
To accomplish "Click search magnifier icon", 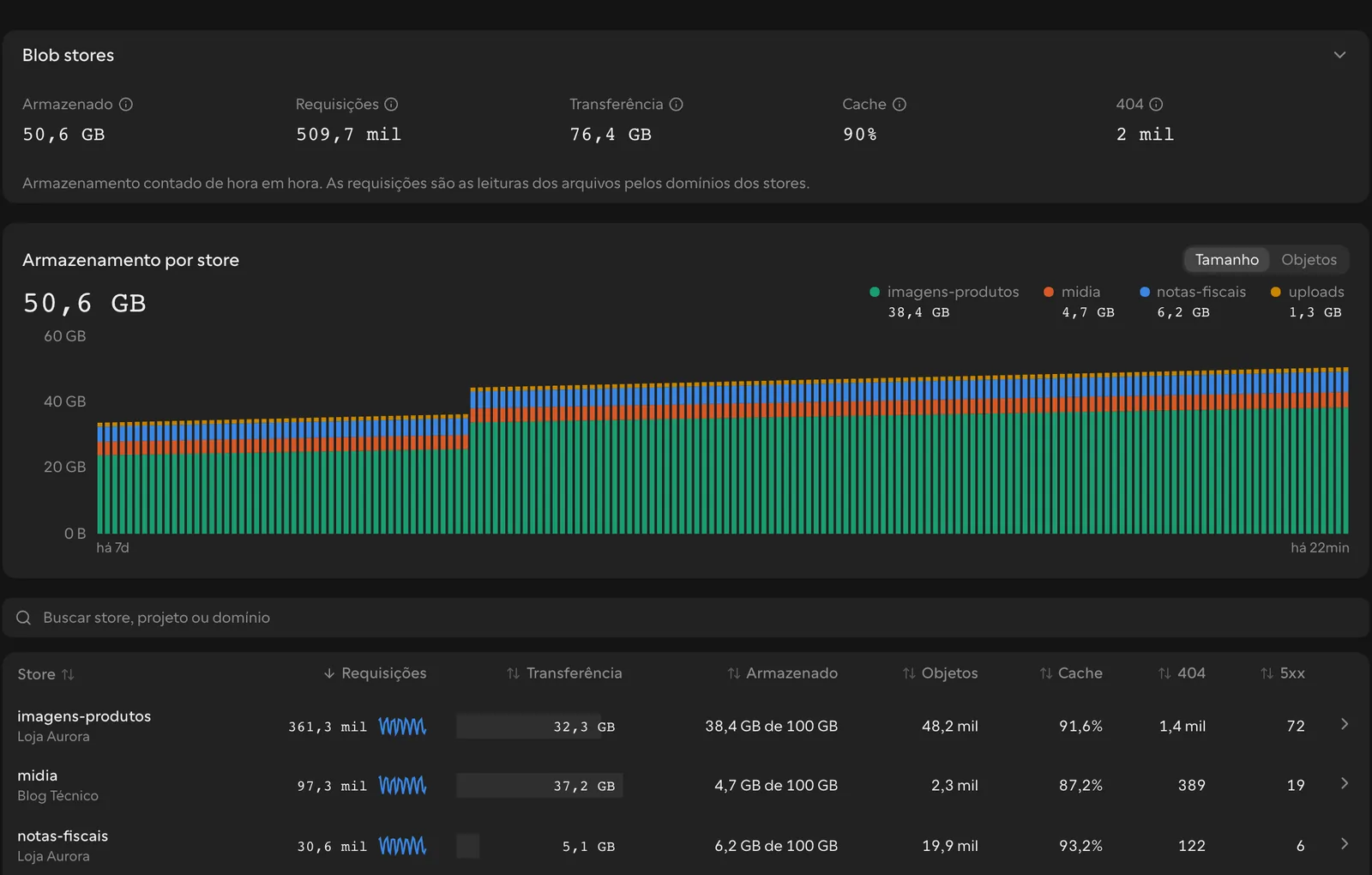I will click(24, 618).
